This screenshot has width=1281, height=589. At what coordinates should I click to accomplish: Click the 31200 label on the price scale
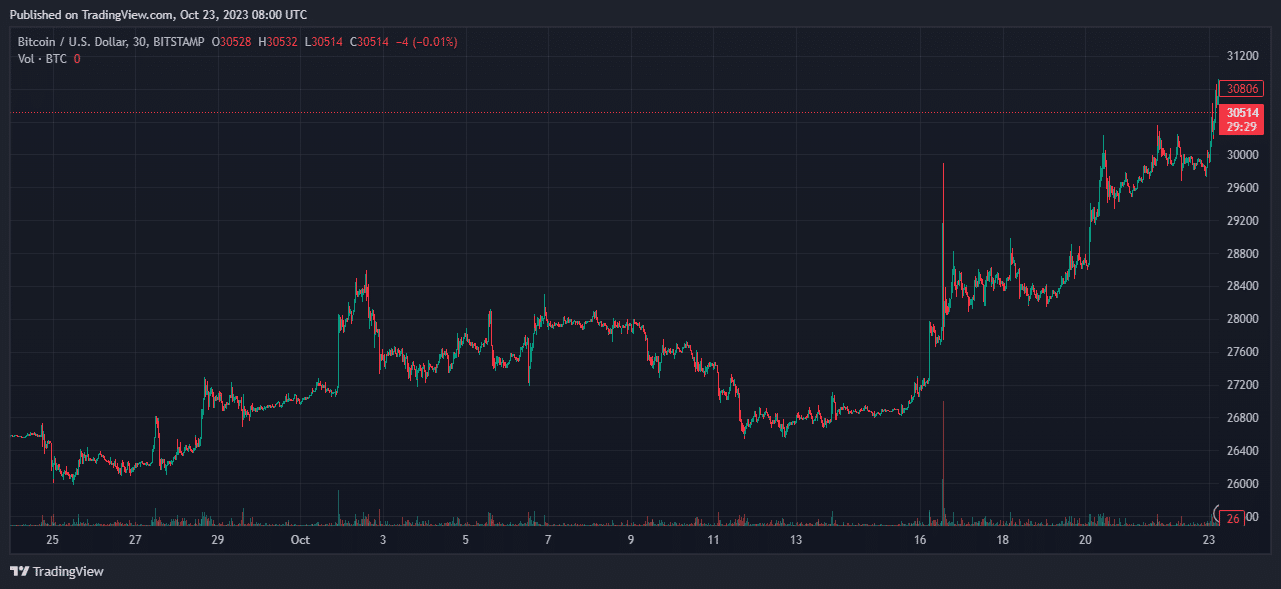[1242, 56]
